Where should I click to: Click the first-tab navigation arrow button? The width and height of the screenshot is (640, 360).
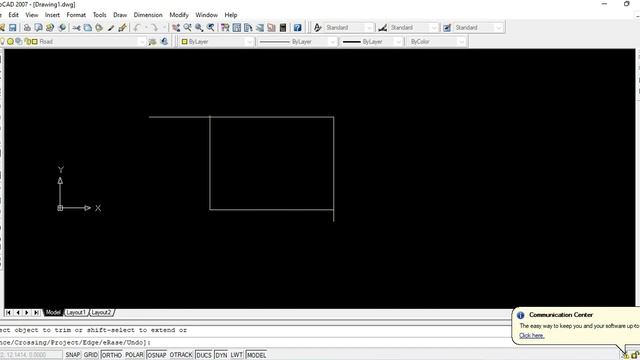[8, 313]
